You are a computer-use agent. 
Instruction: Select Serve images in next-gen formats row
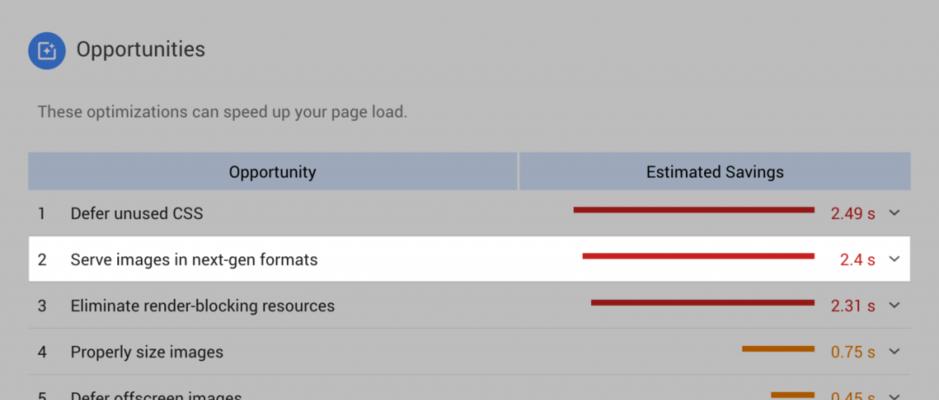[x=469, y=259]
